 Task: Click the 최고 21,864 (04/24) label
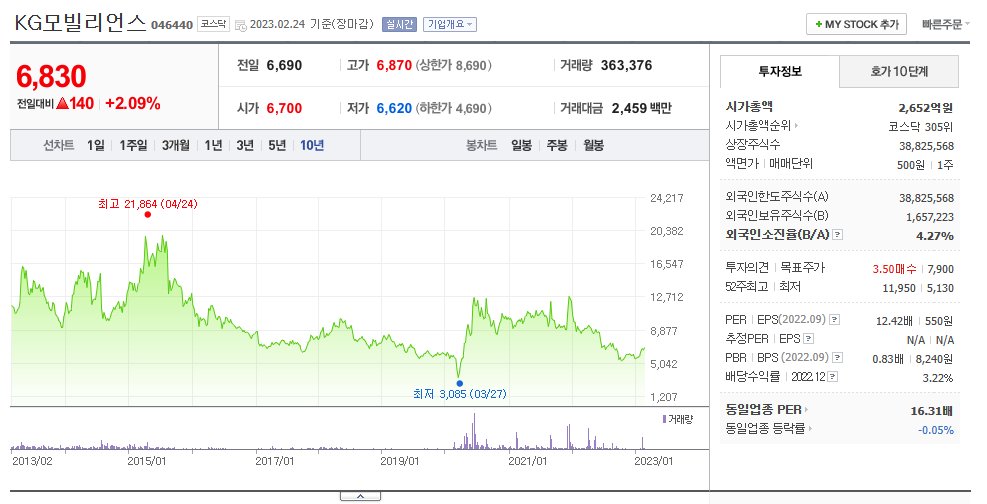click(148, 204)
